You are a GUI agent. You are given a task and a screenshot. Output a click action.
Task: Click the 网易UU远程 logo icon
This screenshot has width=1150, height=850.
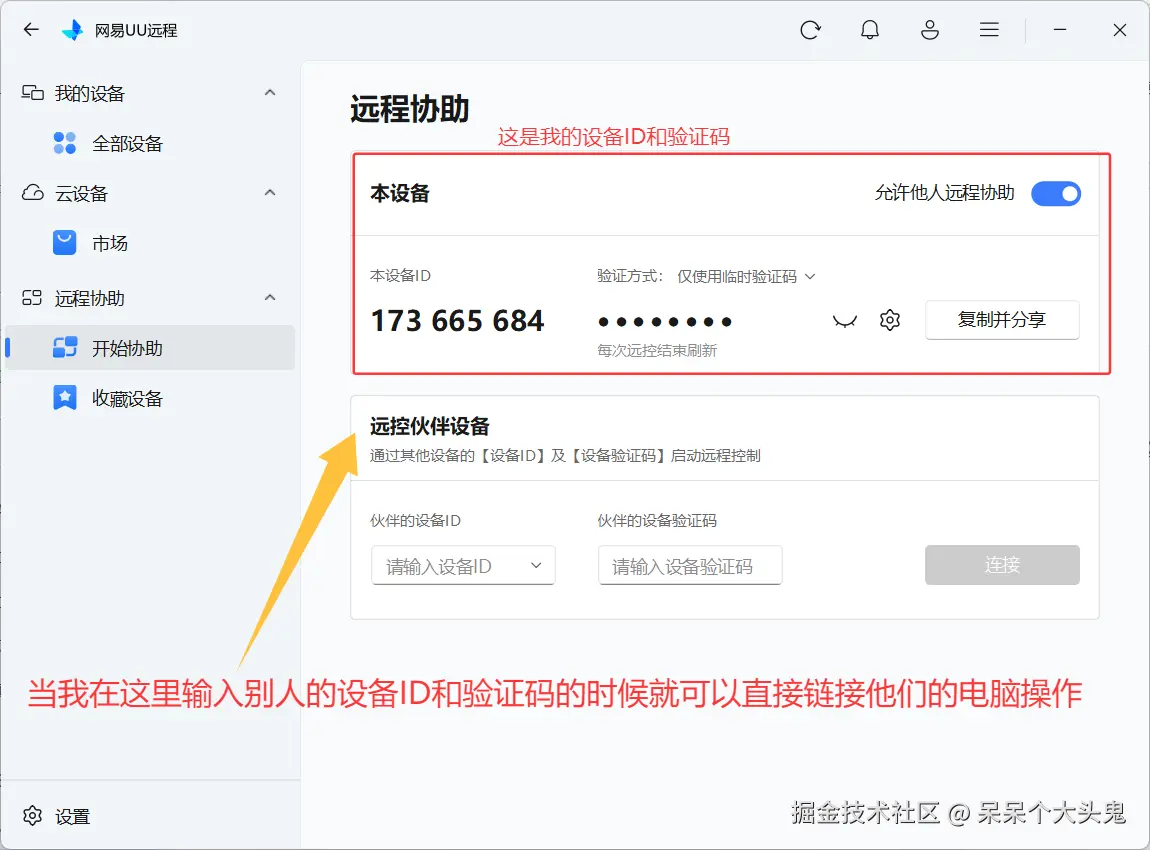click(73, 30)
